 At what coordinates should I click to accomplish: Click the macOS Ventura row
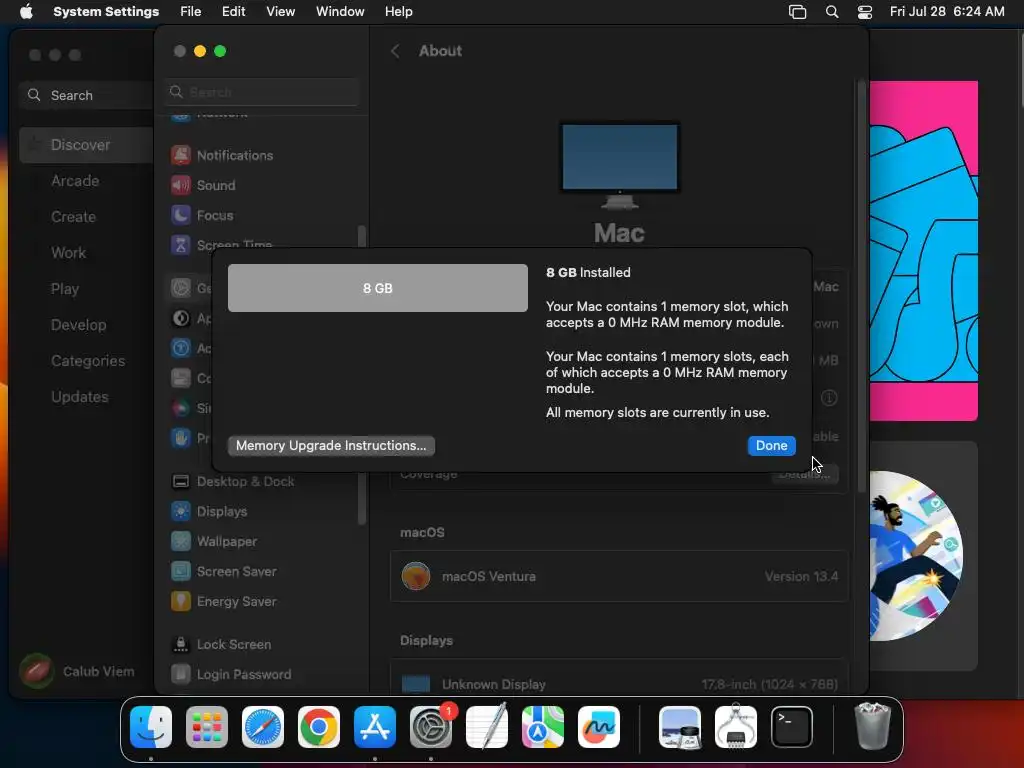[x=619, y=577]
